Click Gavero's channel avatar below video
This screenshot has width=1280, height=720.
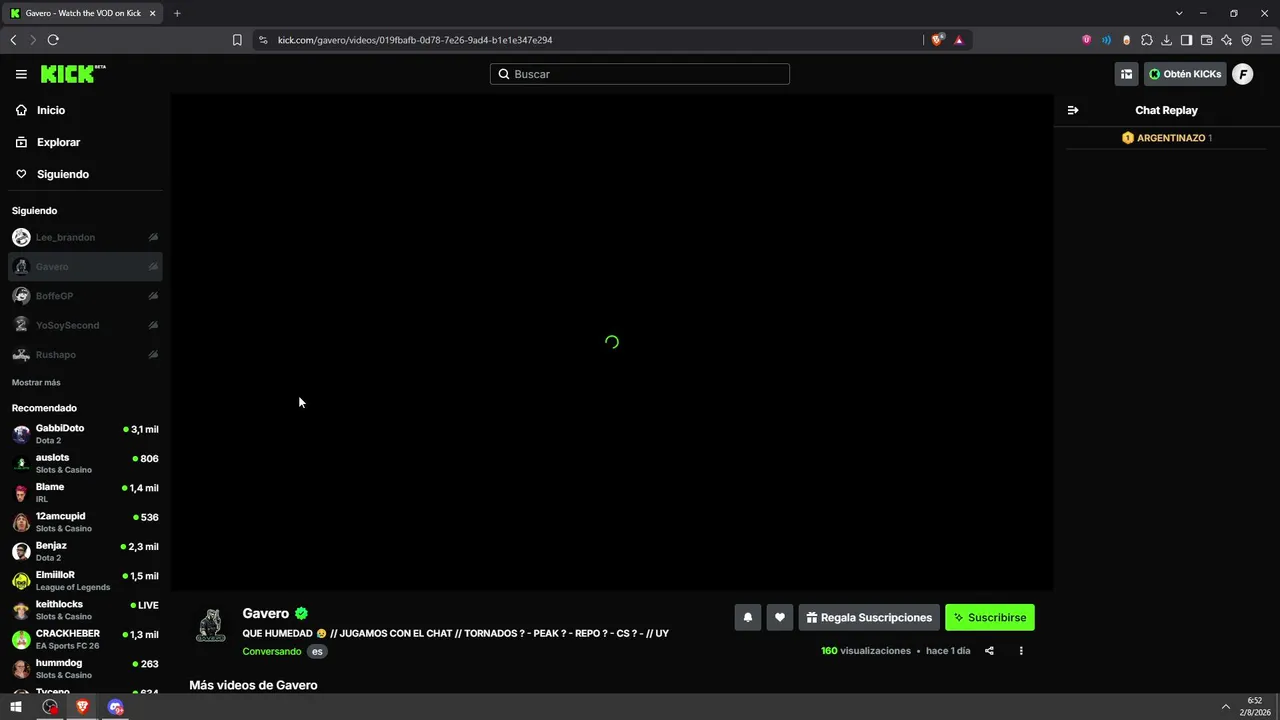pos(210,626)
